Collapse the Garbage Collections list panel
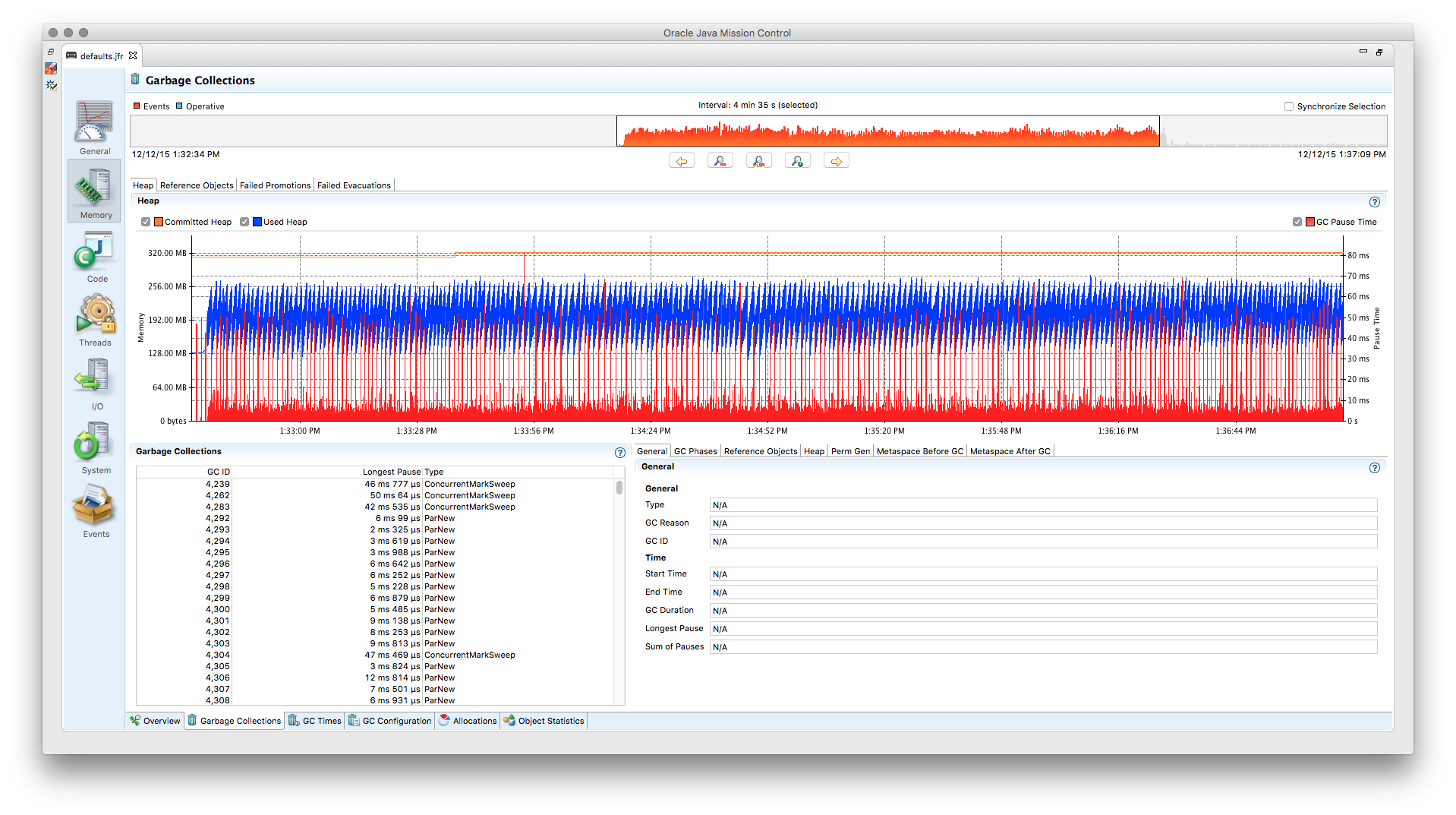Screen dimensions: 1456x815 point(178,450)
